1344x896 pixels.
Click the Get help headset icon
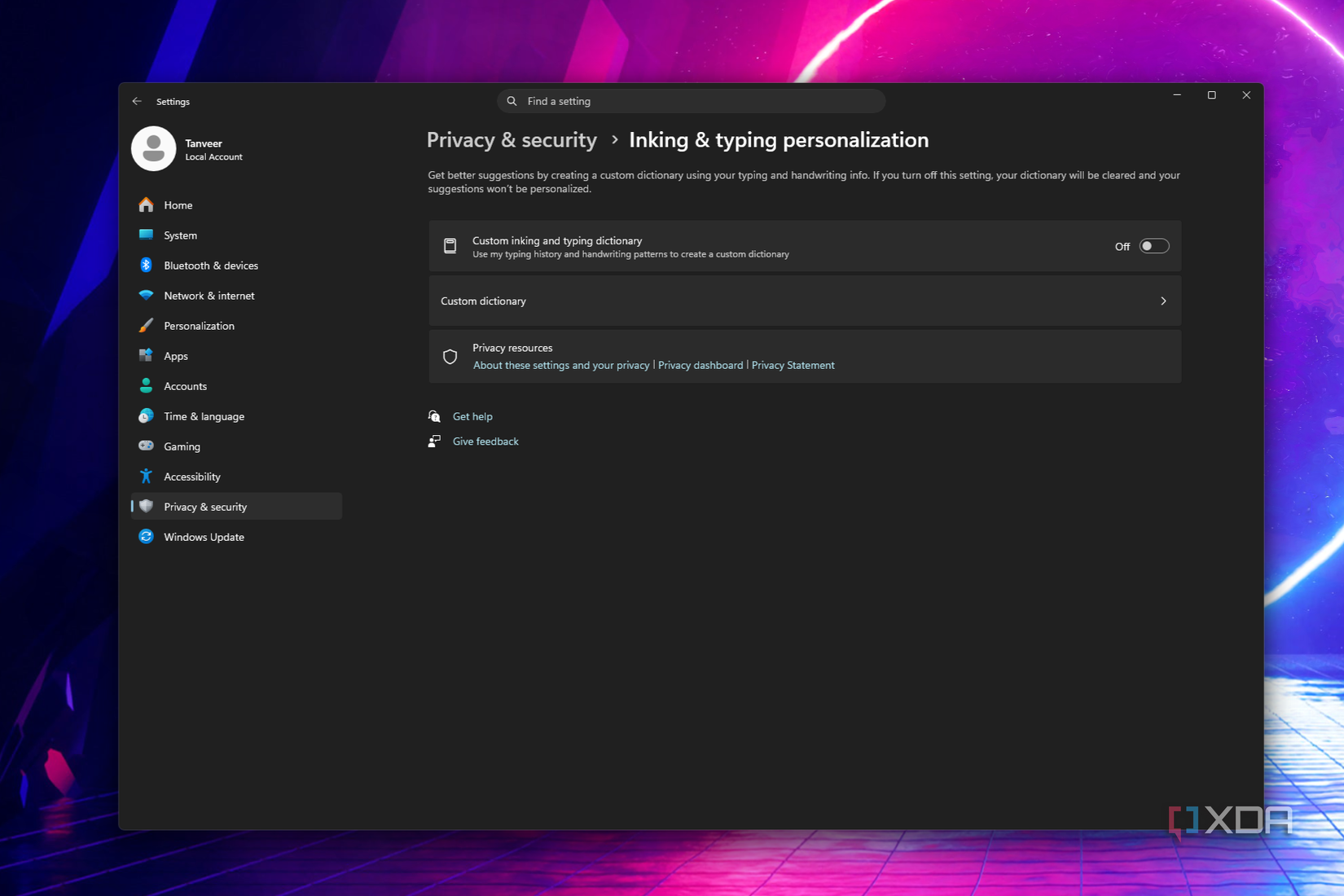(x=434, y=416)
